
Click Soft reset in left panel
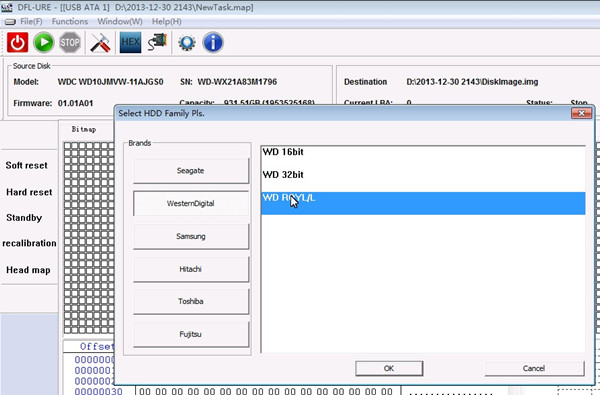(26, 165)
